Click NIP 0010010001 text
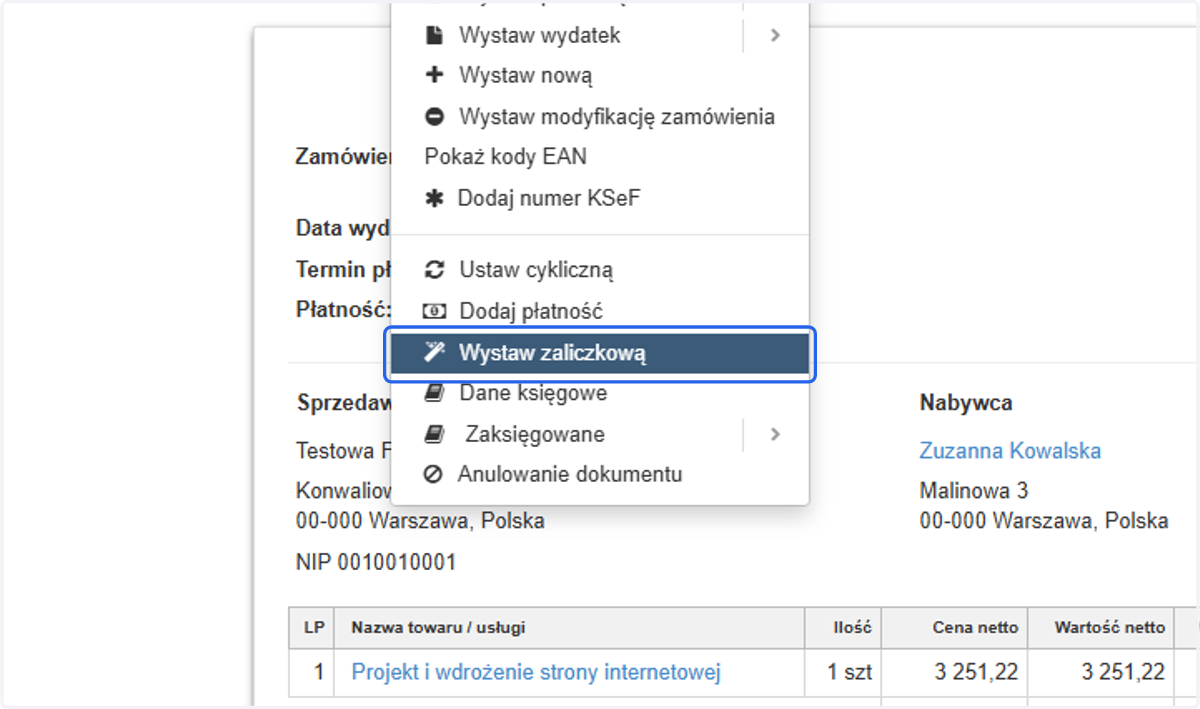 376,563
